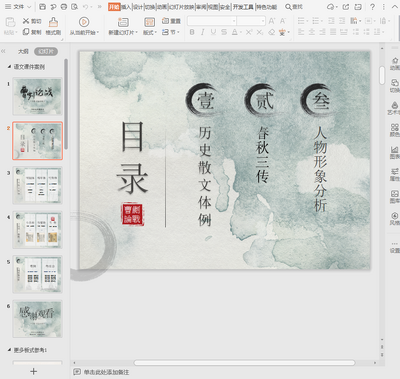Click the Increase Indent icon
The width and height of the screenshot is (400, 379).
(342, 21)
